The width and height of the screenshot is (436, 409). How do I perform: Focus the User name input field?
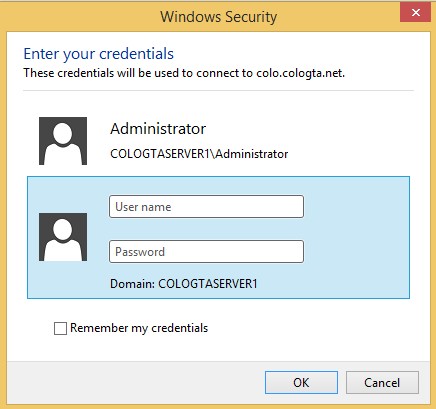(x=206, y=207)
